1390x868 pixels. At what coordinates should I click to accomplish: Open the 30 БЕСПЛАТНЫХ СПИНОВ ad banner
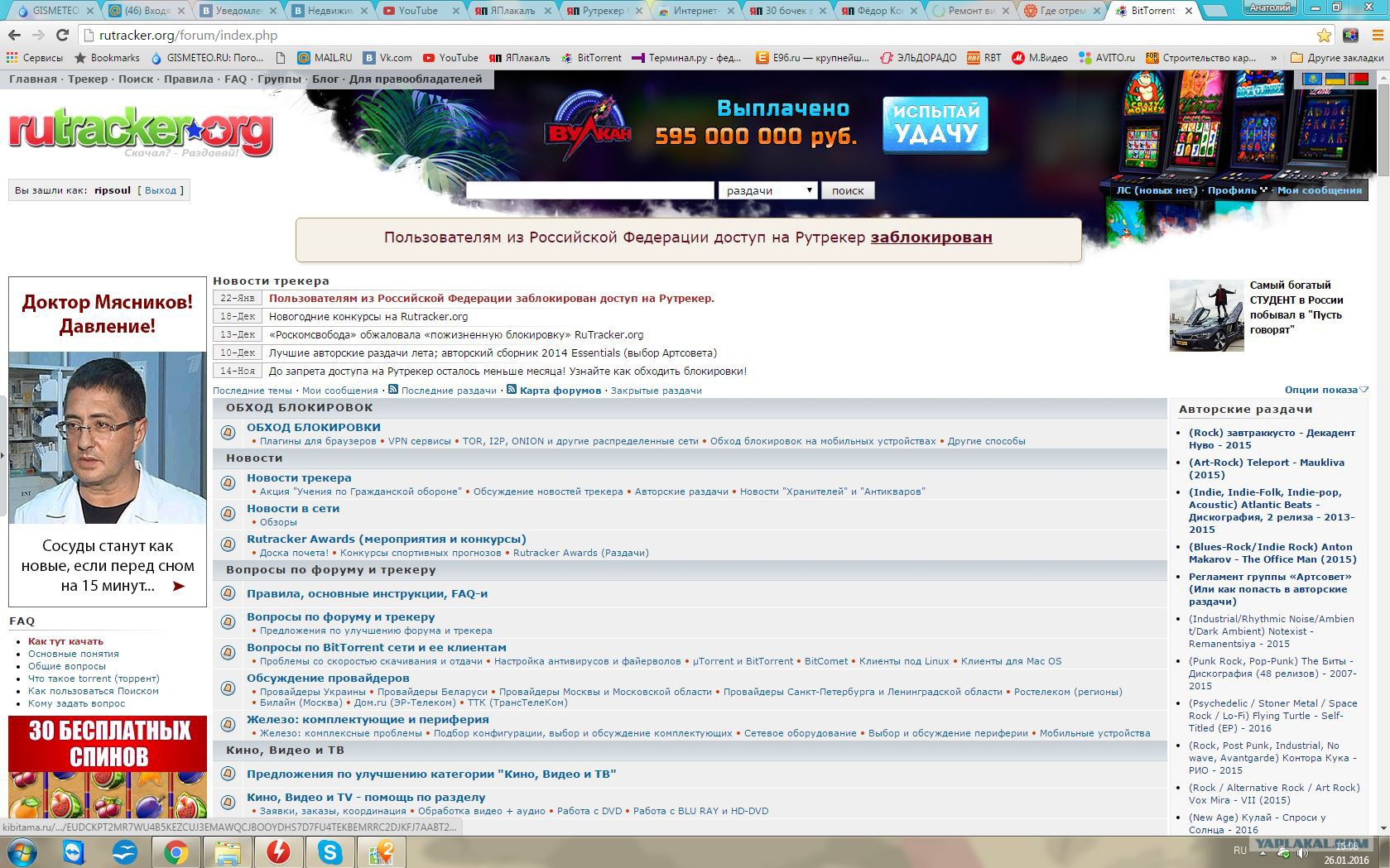click(x=108, y=767)
